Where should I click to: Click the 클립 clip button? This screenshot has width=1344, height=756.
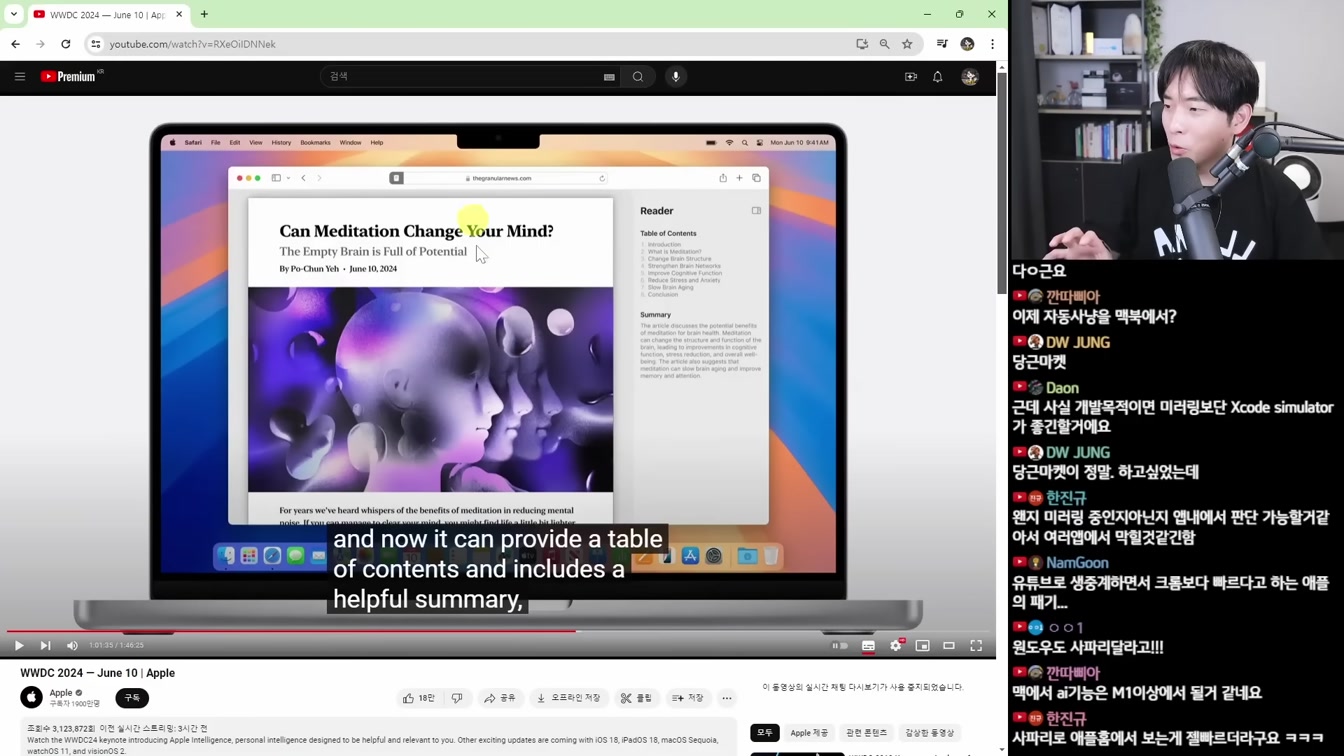pos(636,698)
